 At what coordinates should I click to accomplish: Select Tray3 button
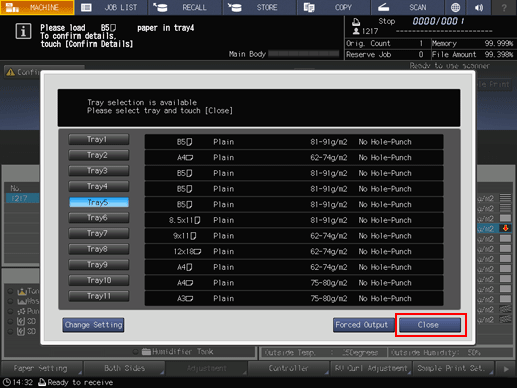pos(99,171)
